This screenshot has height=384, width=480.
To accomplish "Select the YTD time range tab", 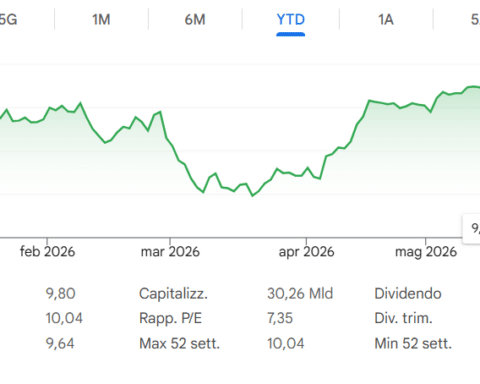I will [x=291, y=20].
